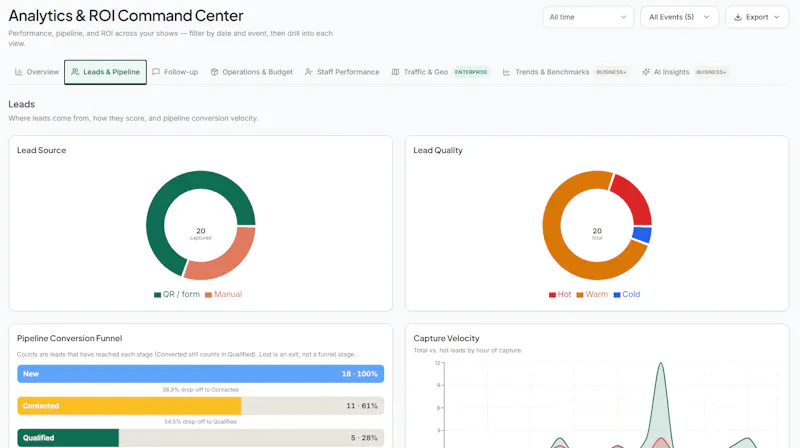Click the Staff Performance person icon
The width and height of the screenshot is (800, 448).
click(x=309, y=72)
